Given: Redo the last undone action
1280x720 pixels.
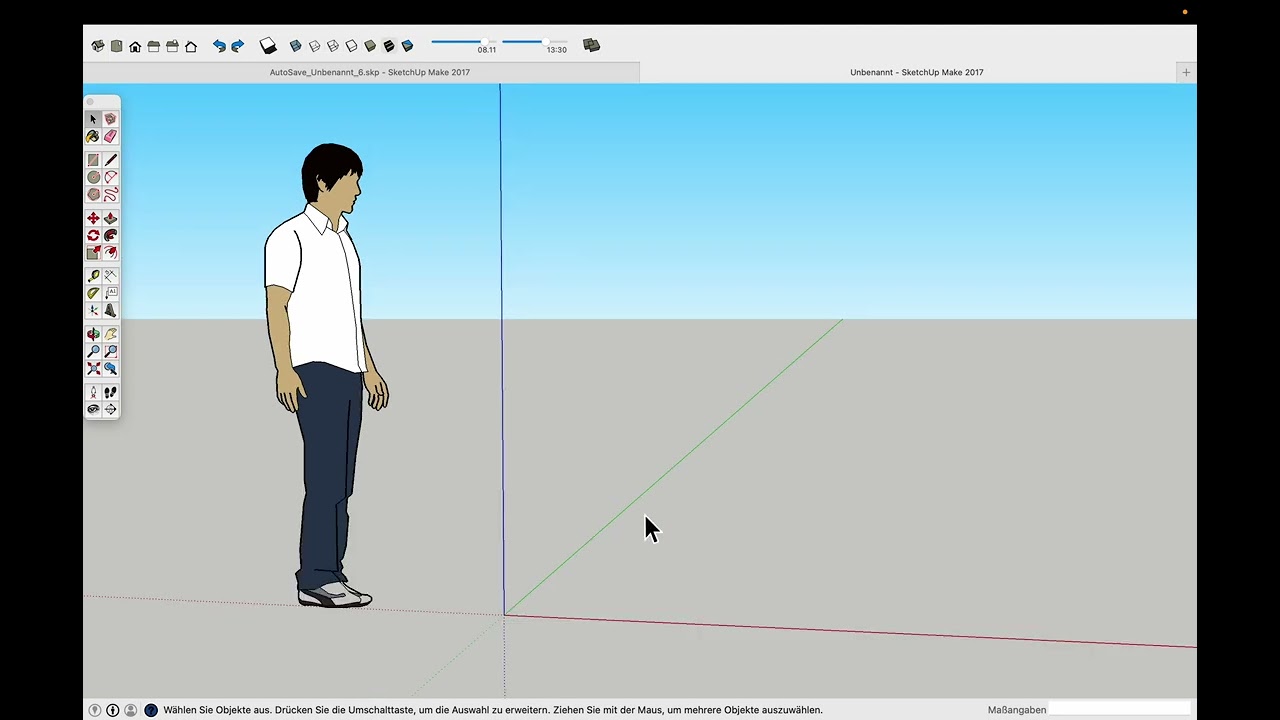Looking at the screenshot, I should tap(237, 46).
